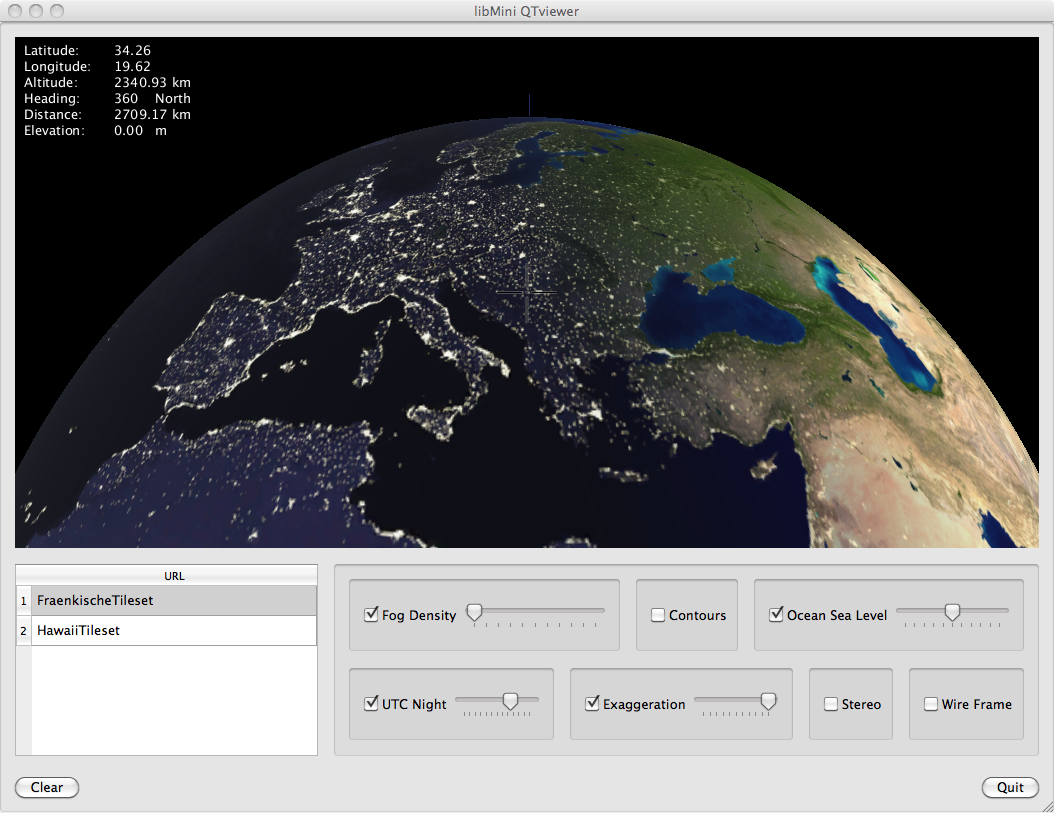Select HawaiiTileset in the URL list
Viewport: 1054px width, 813px height.
174,631
